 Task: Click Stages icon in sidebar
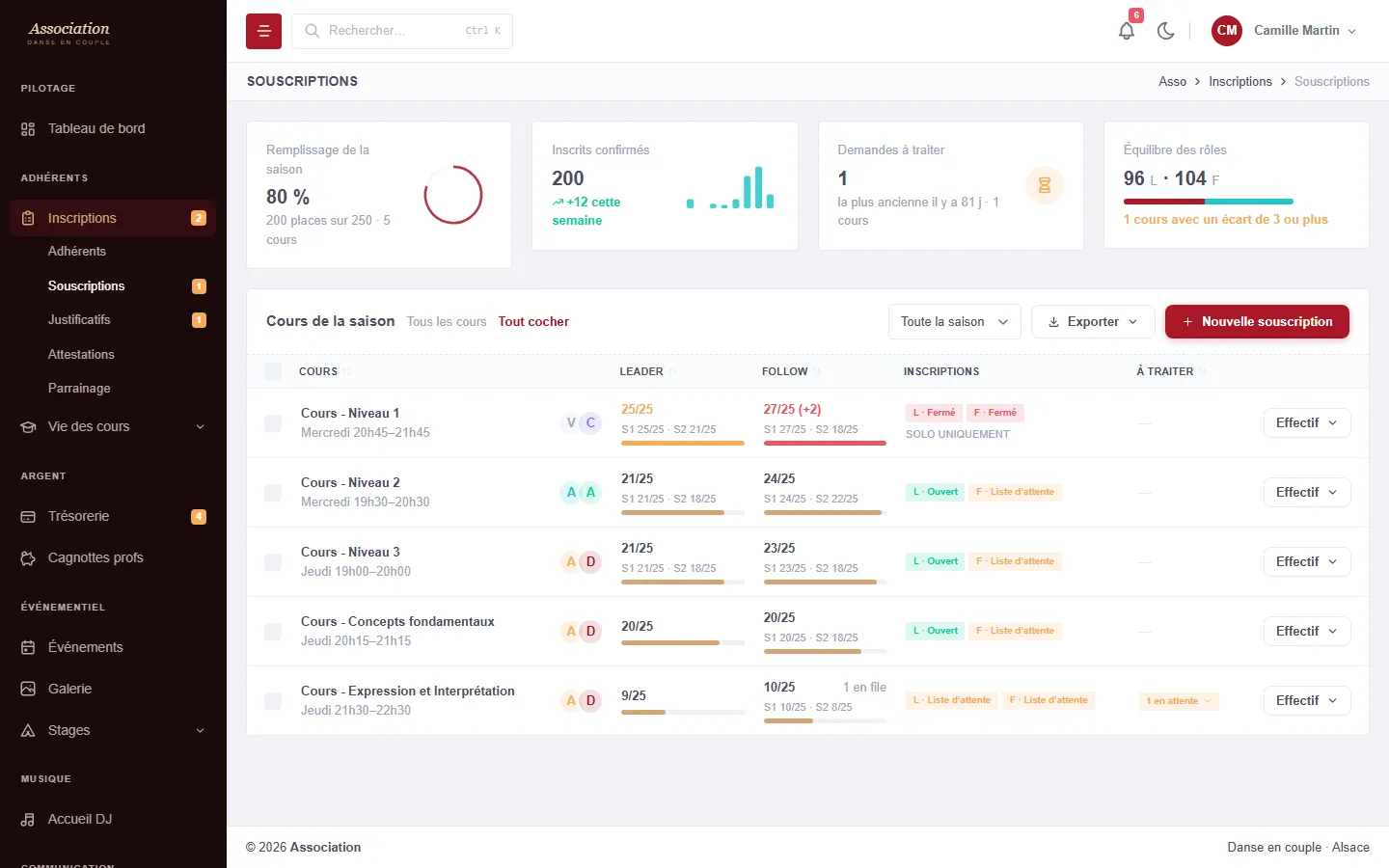[28, 731]
